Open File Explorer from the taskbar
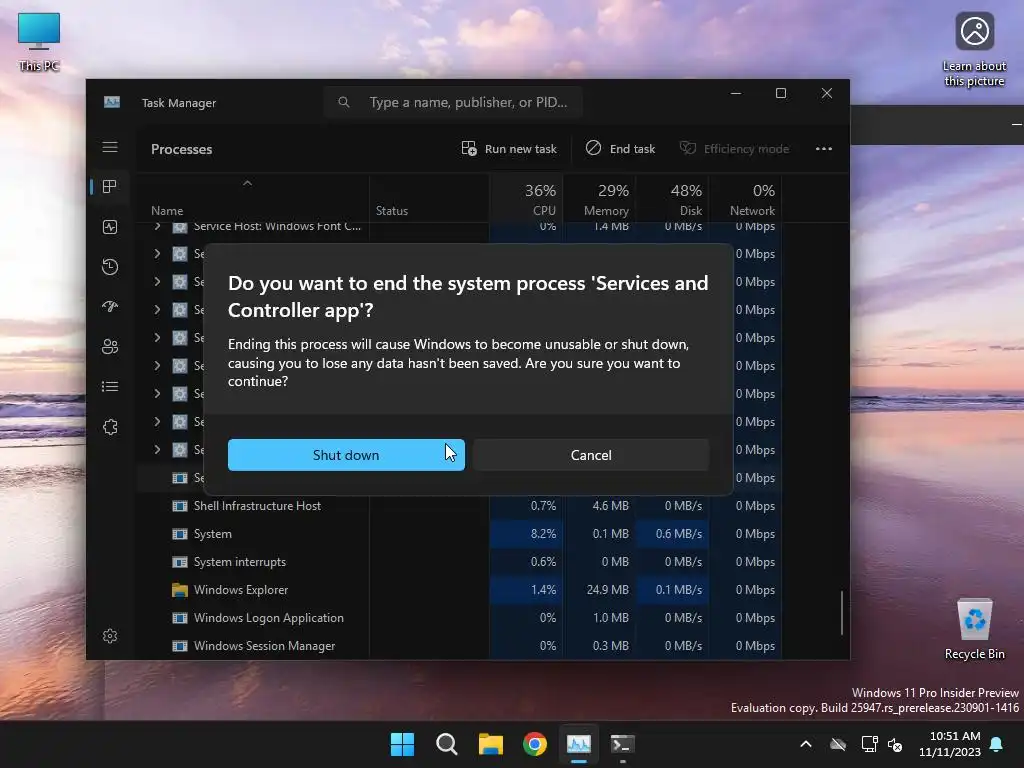 (490, 744)
